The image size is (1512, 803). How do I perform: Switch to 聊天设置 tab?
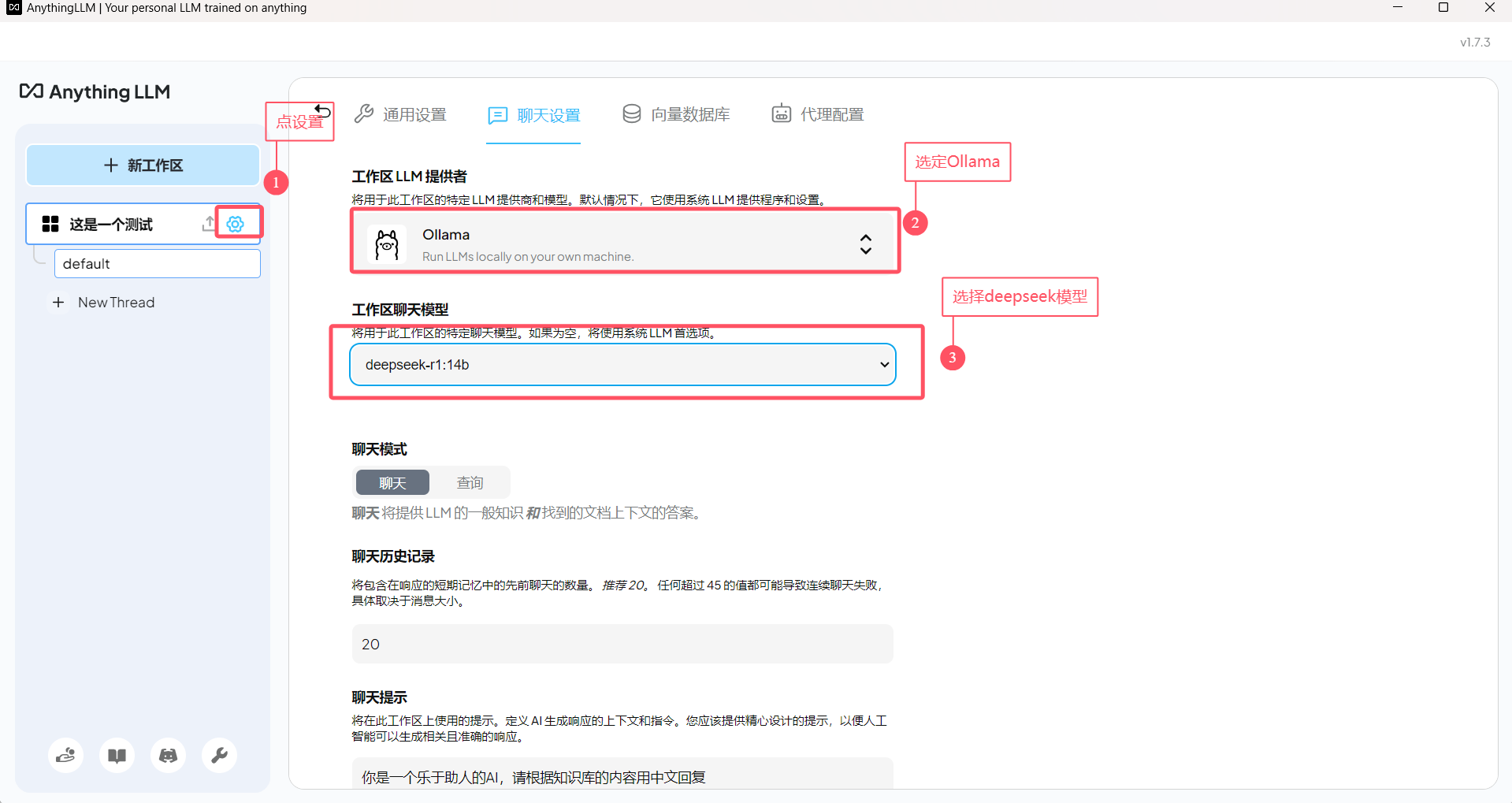tap(533, 116)
